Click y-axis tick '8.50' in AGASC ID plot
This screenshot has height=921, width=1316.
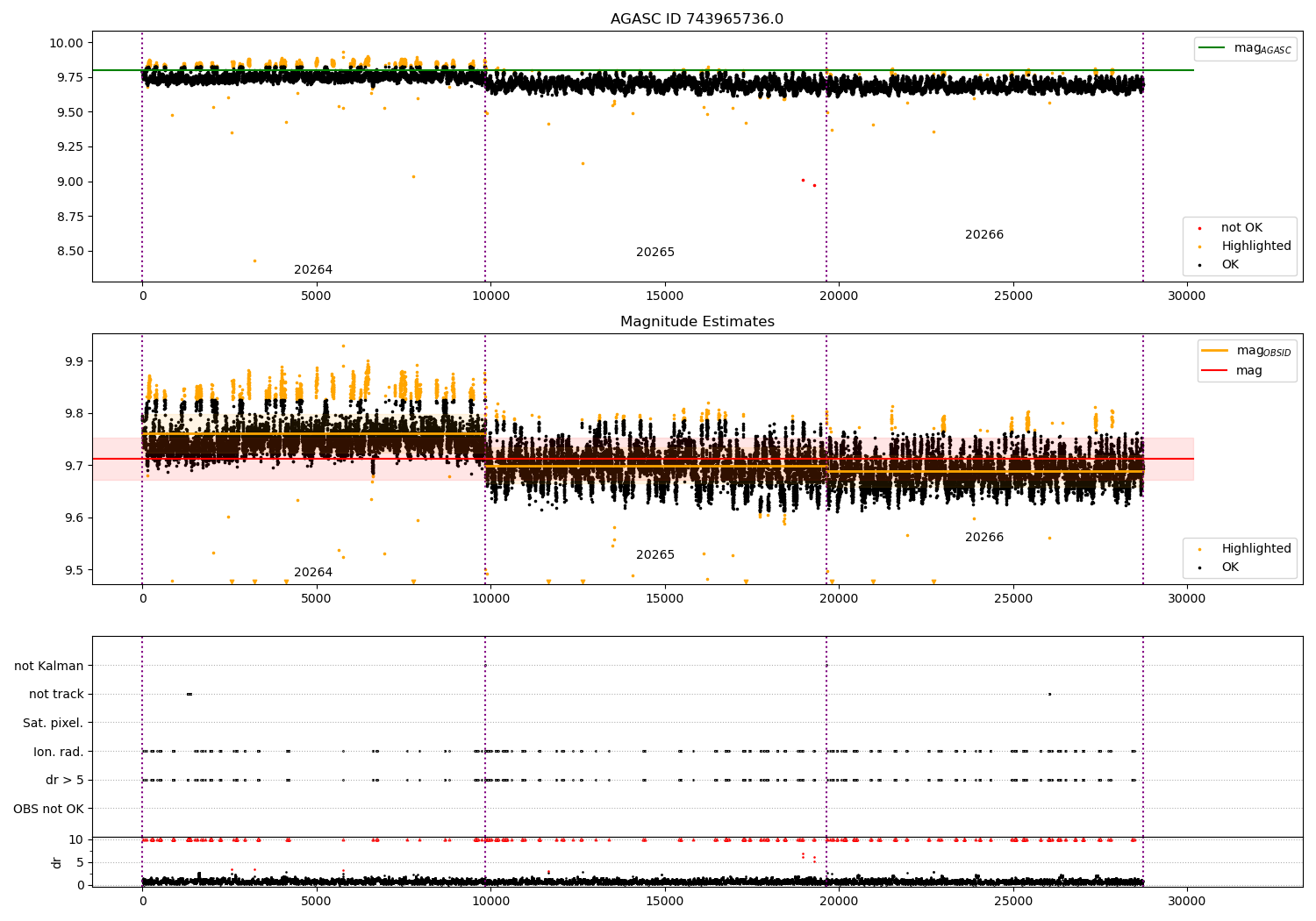[68, 252]
